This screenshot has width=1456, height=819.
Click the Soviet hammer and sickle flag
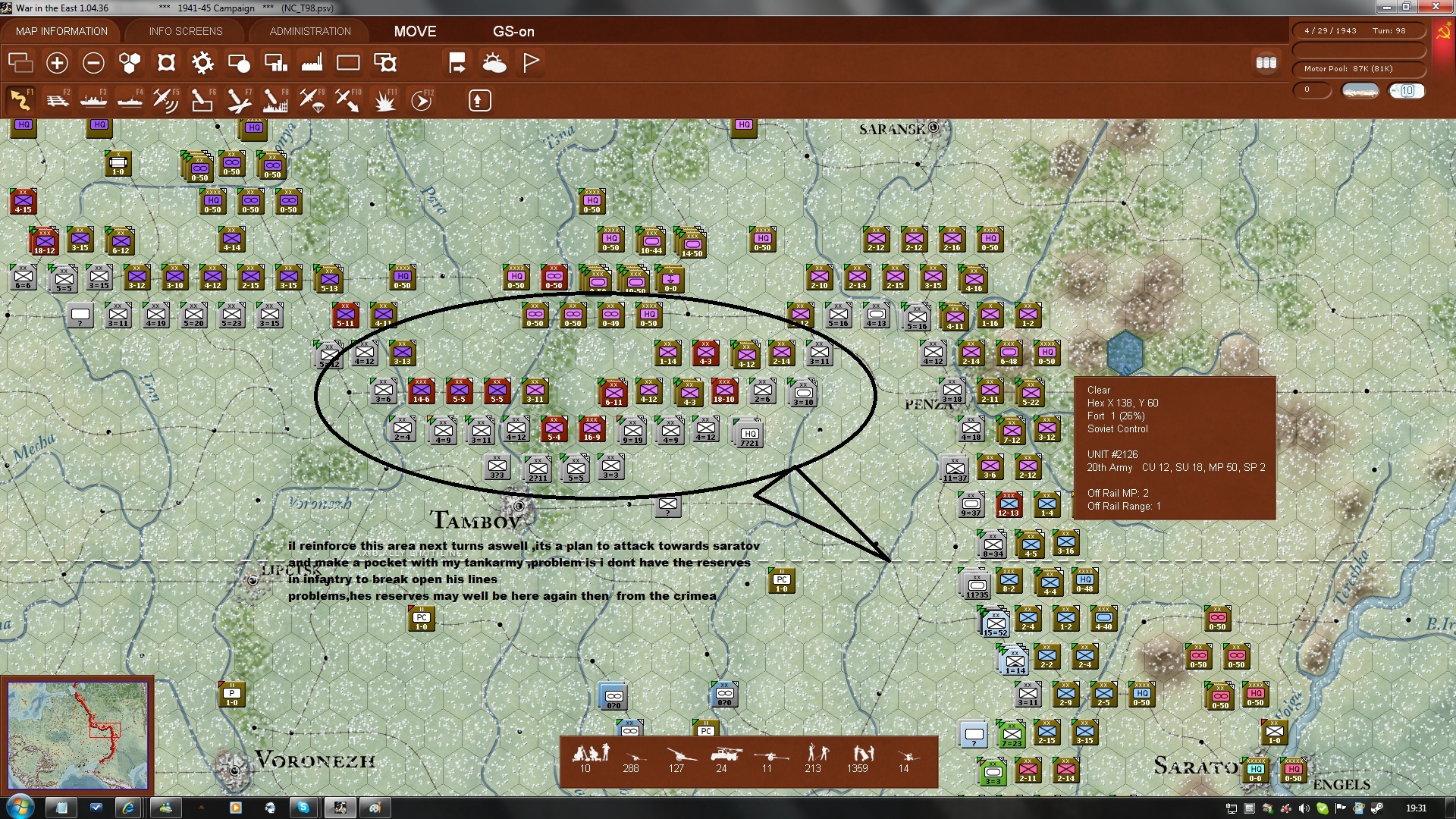[x=1443, y=33]
